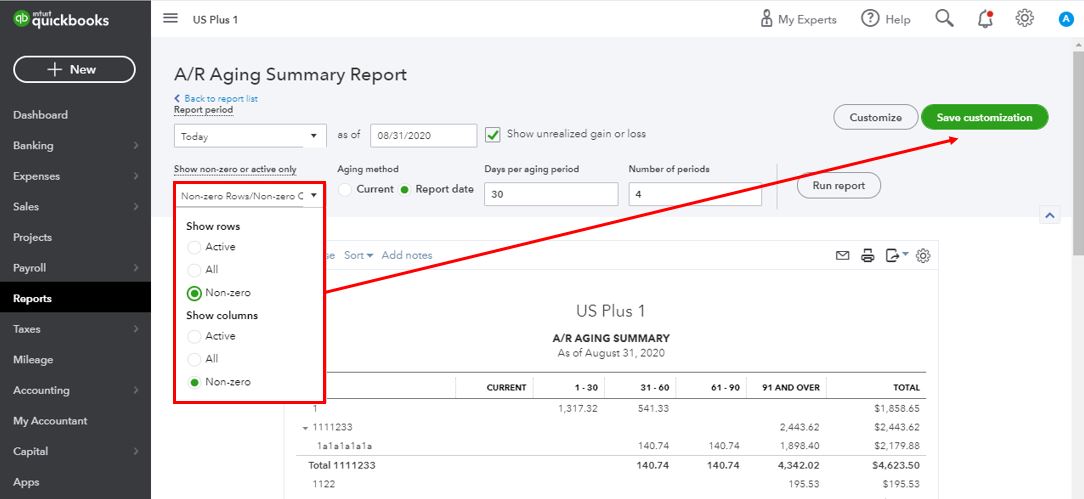The width and height of the screenshot is (1084, 499).
Task: Toggle Show unrealized gain or loss
Action: (492, 134)
